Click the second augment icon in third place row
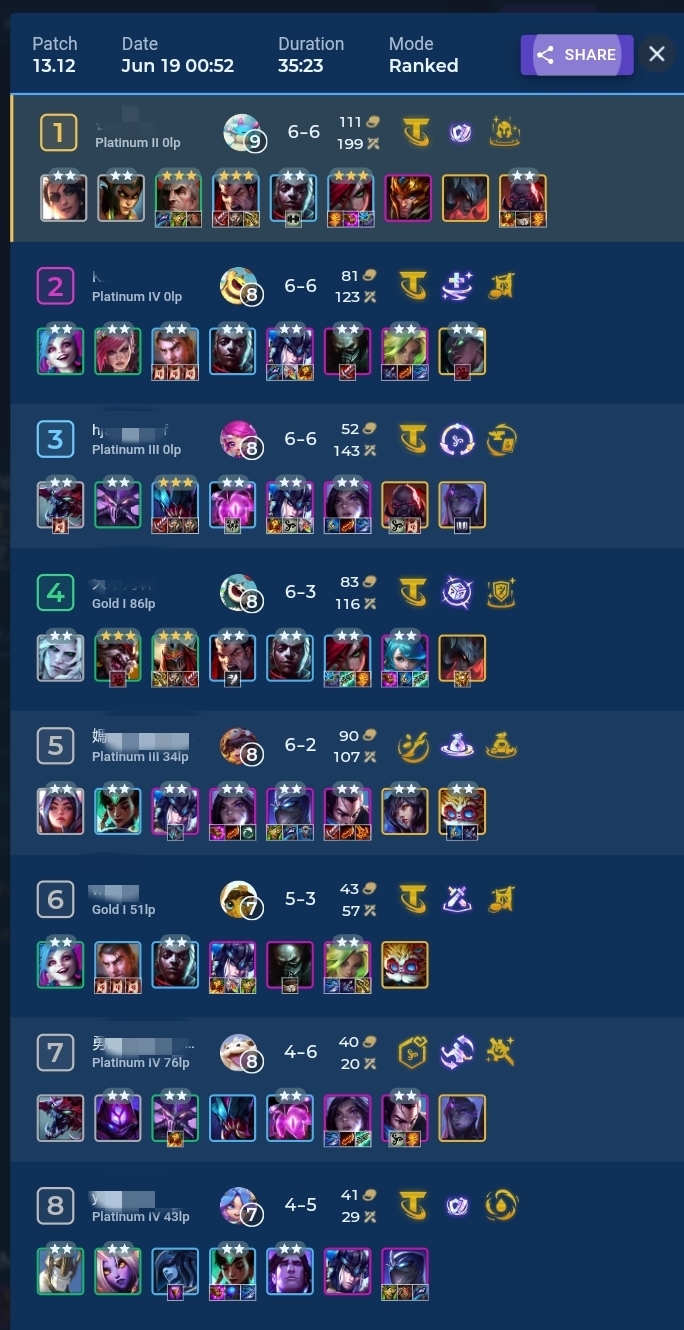 [458, 439]
